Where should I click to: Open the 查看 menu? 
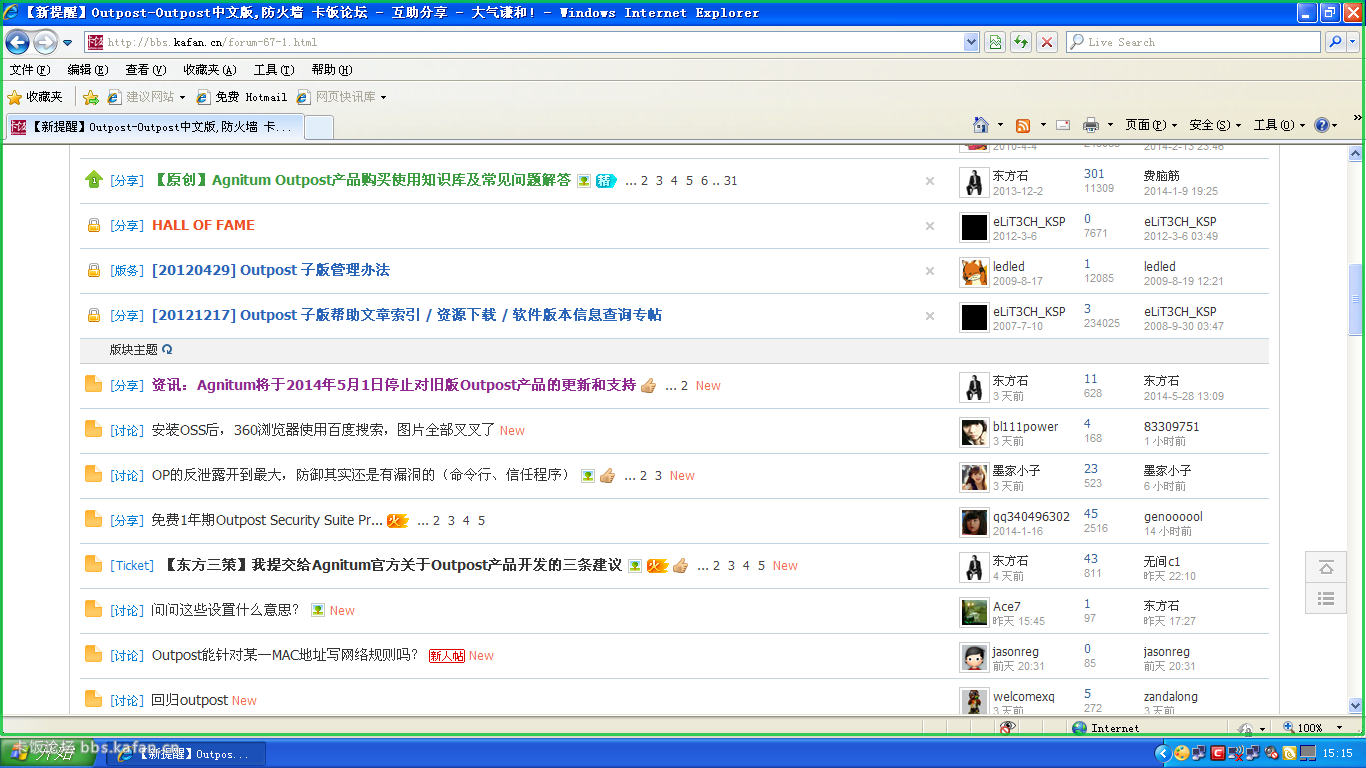coord(146,70)
